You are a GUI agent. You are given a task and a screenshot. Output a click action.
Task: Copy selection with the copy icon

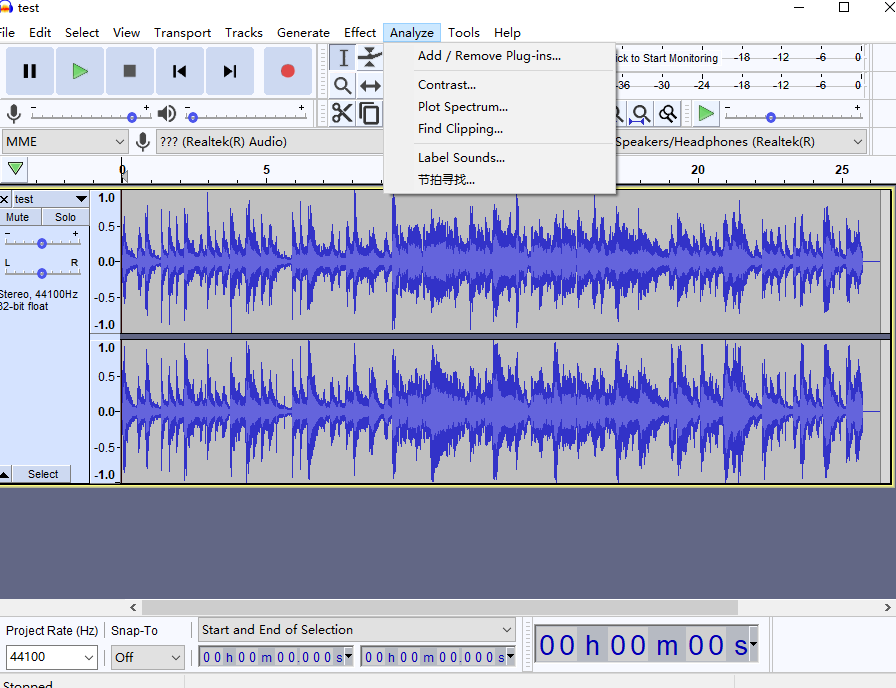370,113
